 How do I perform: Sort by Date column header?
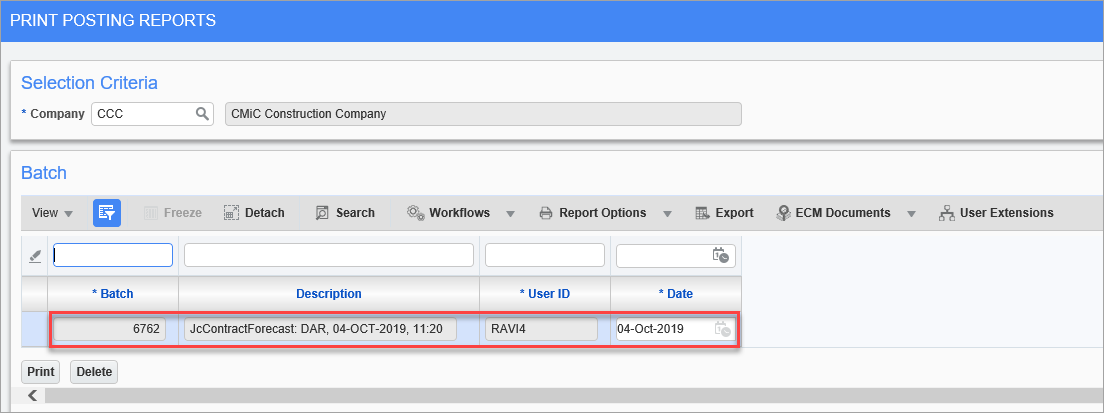(x=676, y=294)
